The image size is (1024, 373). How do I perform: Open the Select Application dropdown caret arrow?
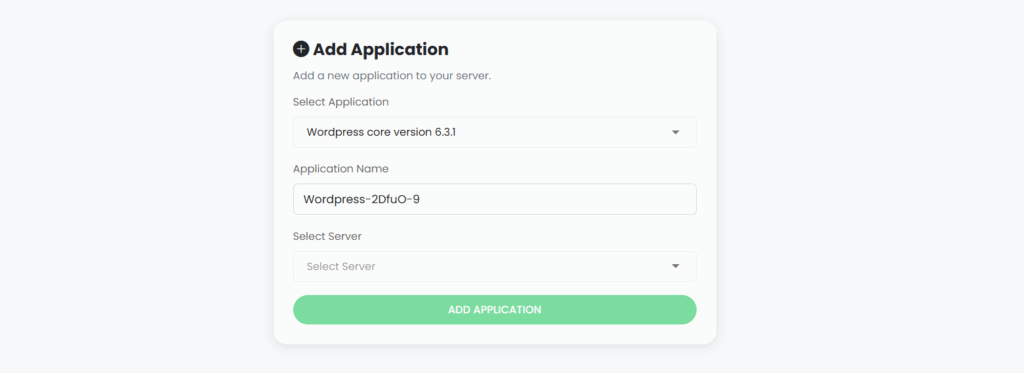pos(675,133)
